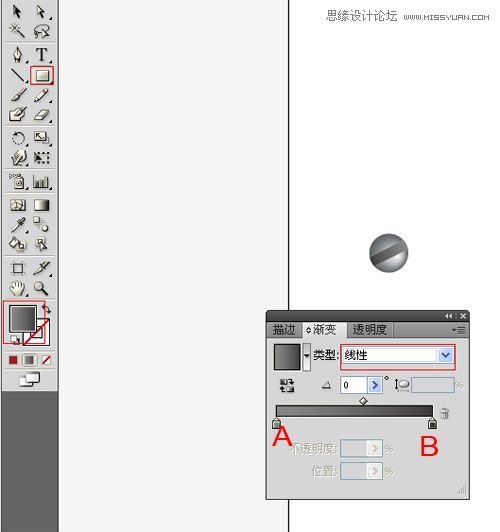Click the sphere object on the artboard
This screenshot has height=532, width=500.
[388, 253]
